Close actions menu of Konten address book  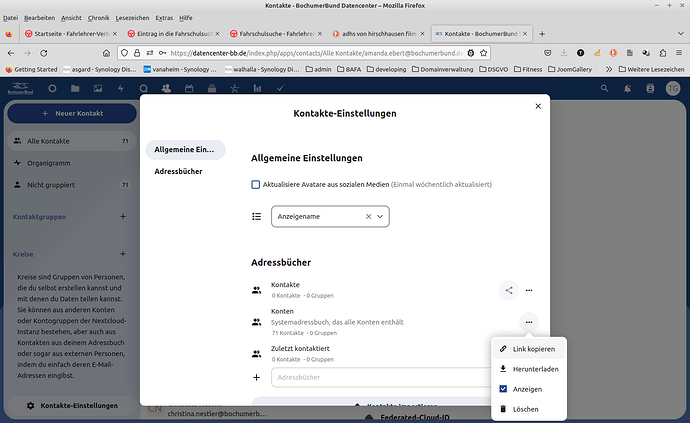point(529,321)
